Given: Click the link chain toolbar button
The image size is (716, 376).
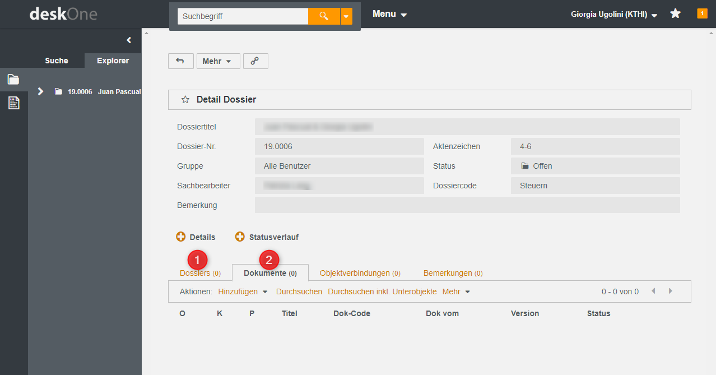Looking at the screenshot, I should (256, 61).
